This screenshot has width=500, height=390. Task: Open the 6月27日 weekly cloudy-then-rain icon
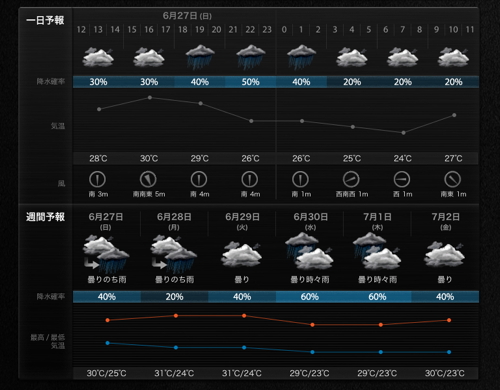pyautogui.click(x=106, y=254)
